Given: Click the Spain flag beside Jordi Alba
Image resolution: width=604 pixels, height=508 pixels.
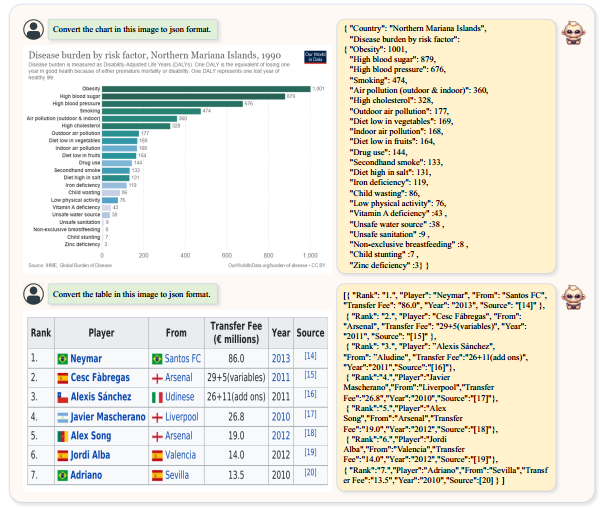Looking at the screenshot, I should coord(62,456).
